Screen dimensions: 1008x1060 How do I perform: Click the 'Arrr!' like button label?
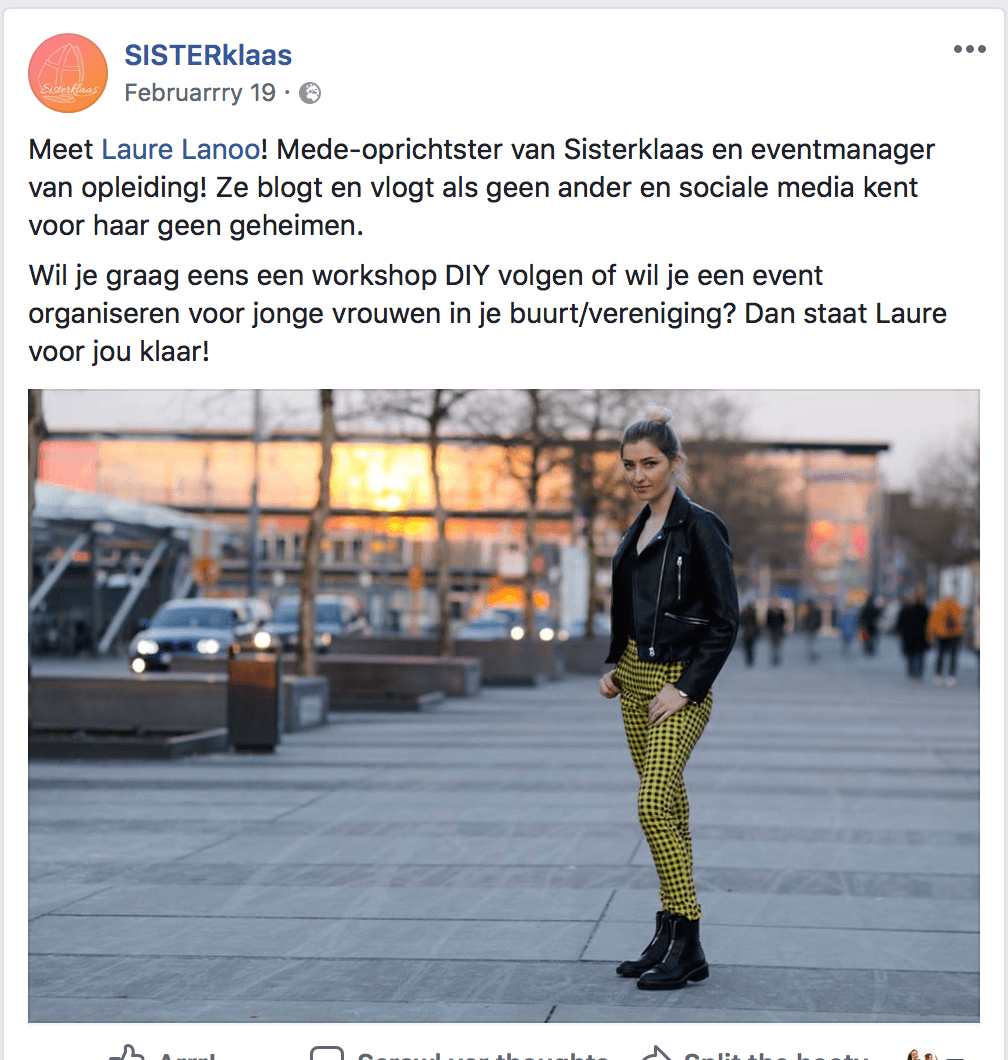pos(187,1055)
